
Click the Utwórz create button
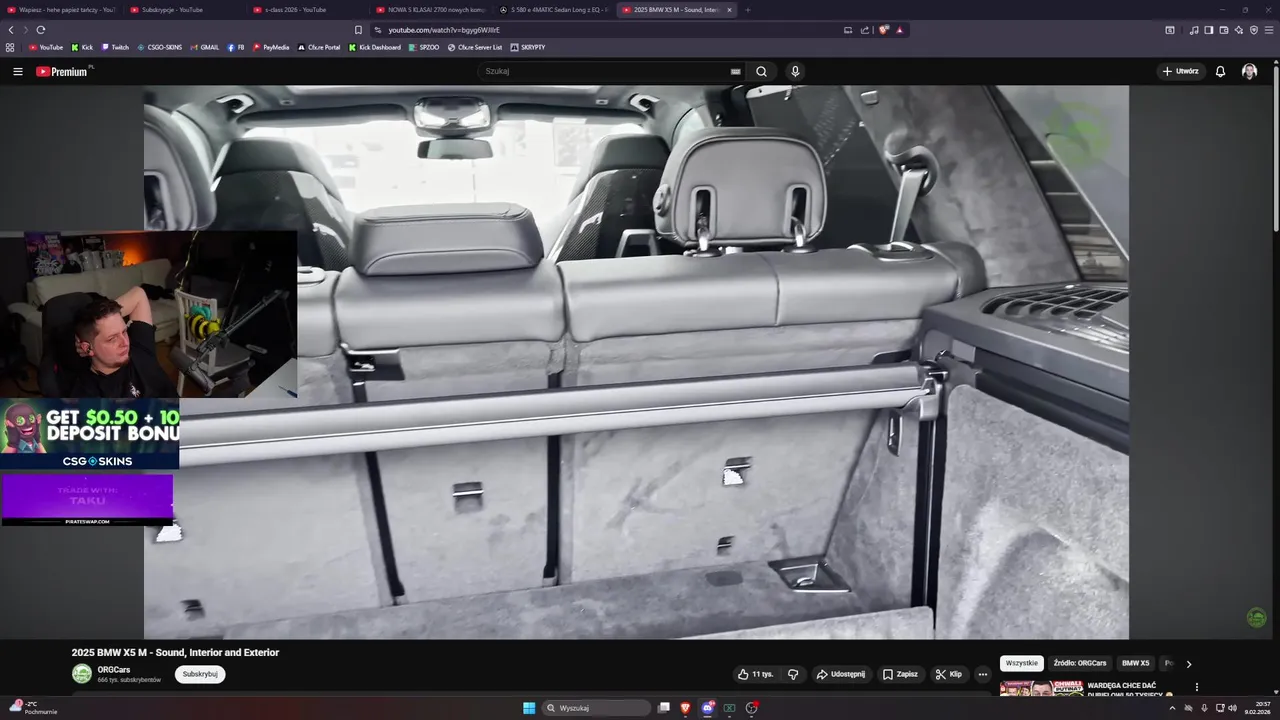pos(1180,72)
